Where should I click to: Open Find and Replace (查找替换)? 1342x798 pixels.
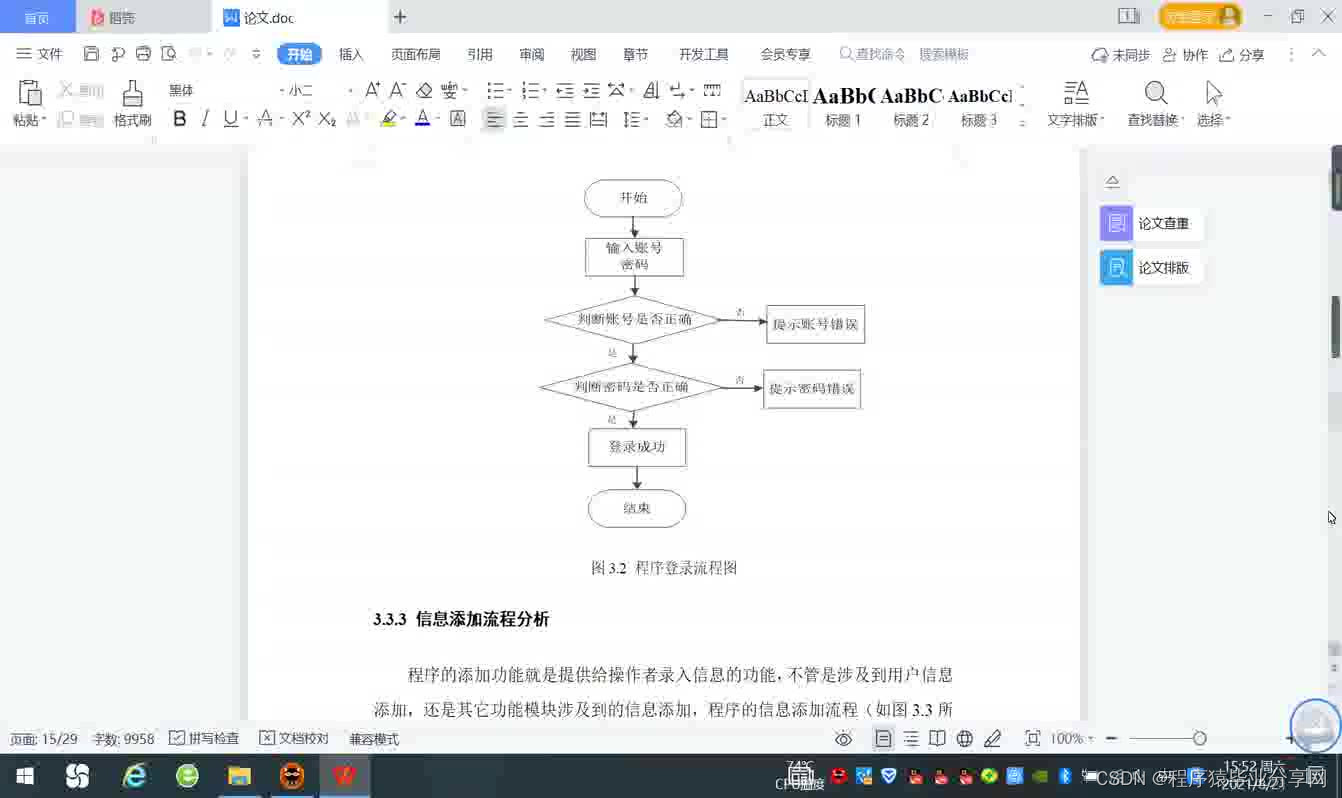click(1155, 104)
